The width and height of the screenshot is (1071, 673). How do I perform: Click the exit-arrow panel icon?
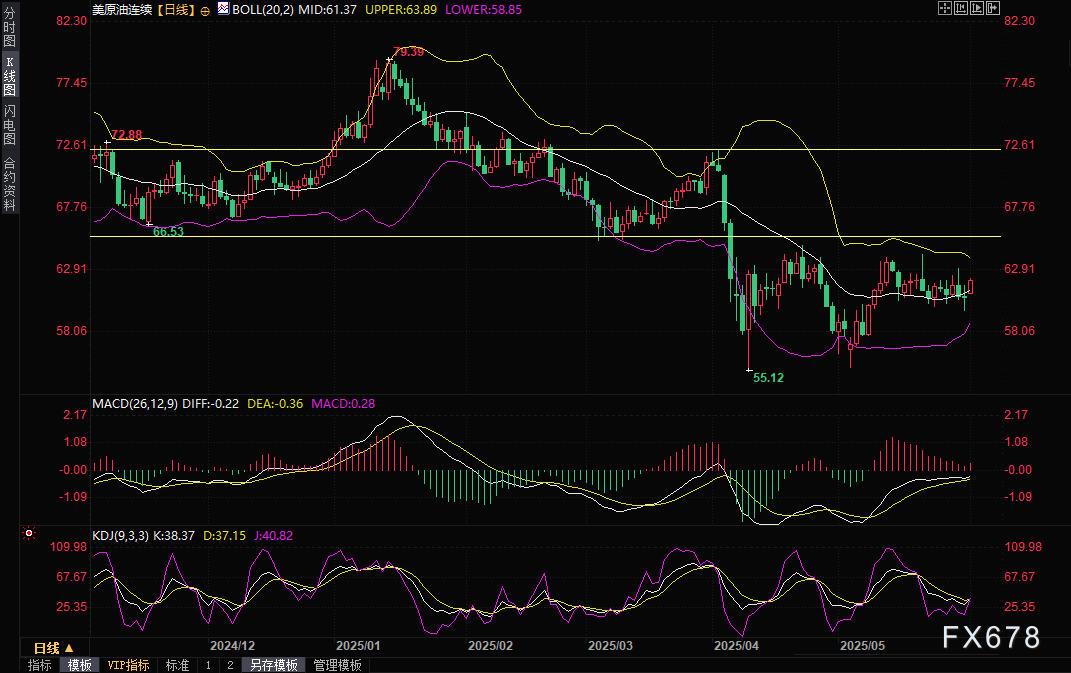993,8
